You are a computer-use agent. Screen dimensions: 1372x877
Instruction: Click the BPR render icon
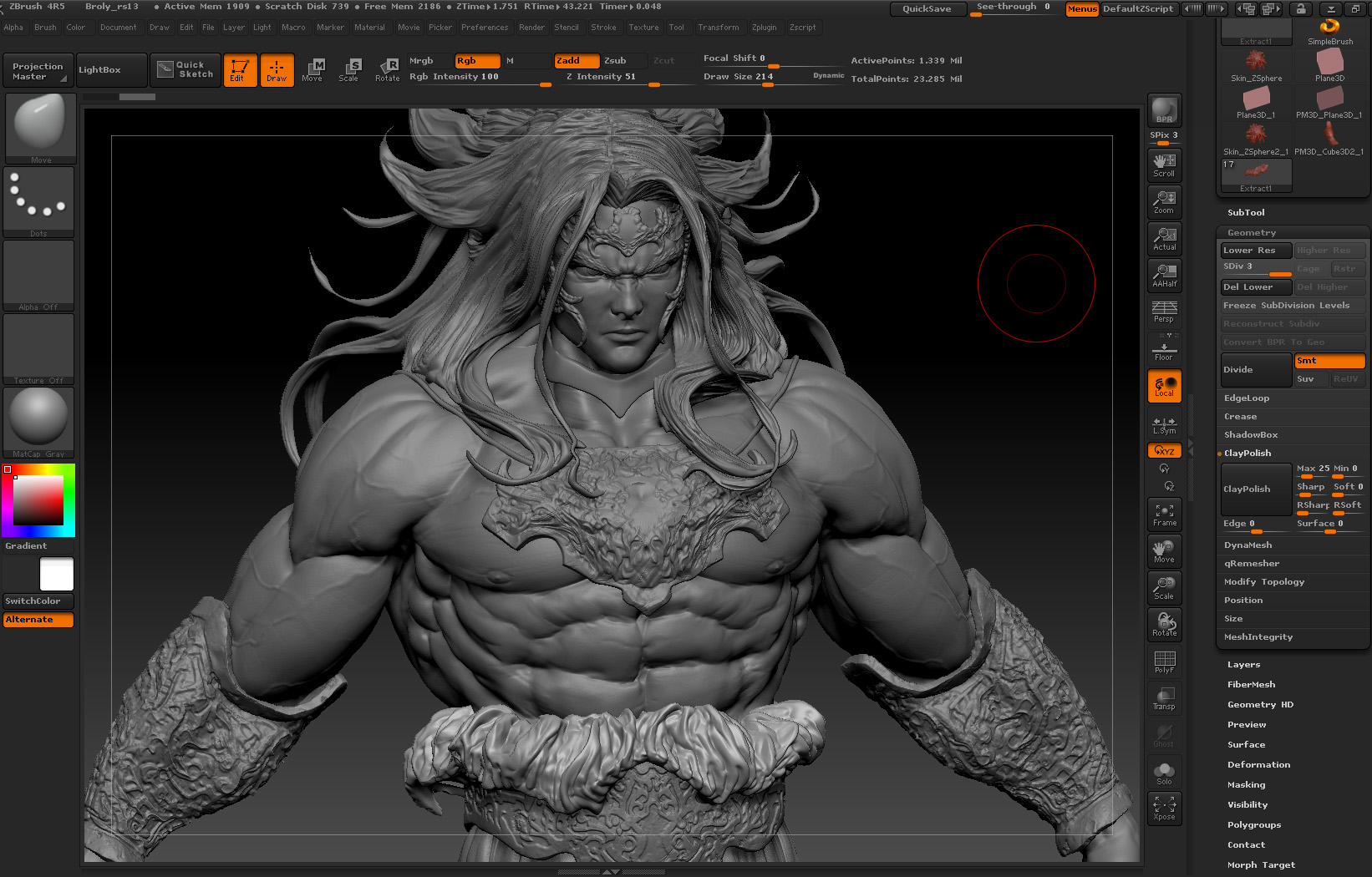[x=1164, y=109]
